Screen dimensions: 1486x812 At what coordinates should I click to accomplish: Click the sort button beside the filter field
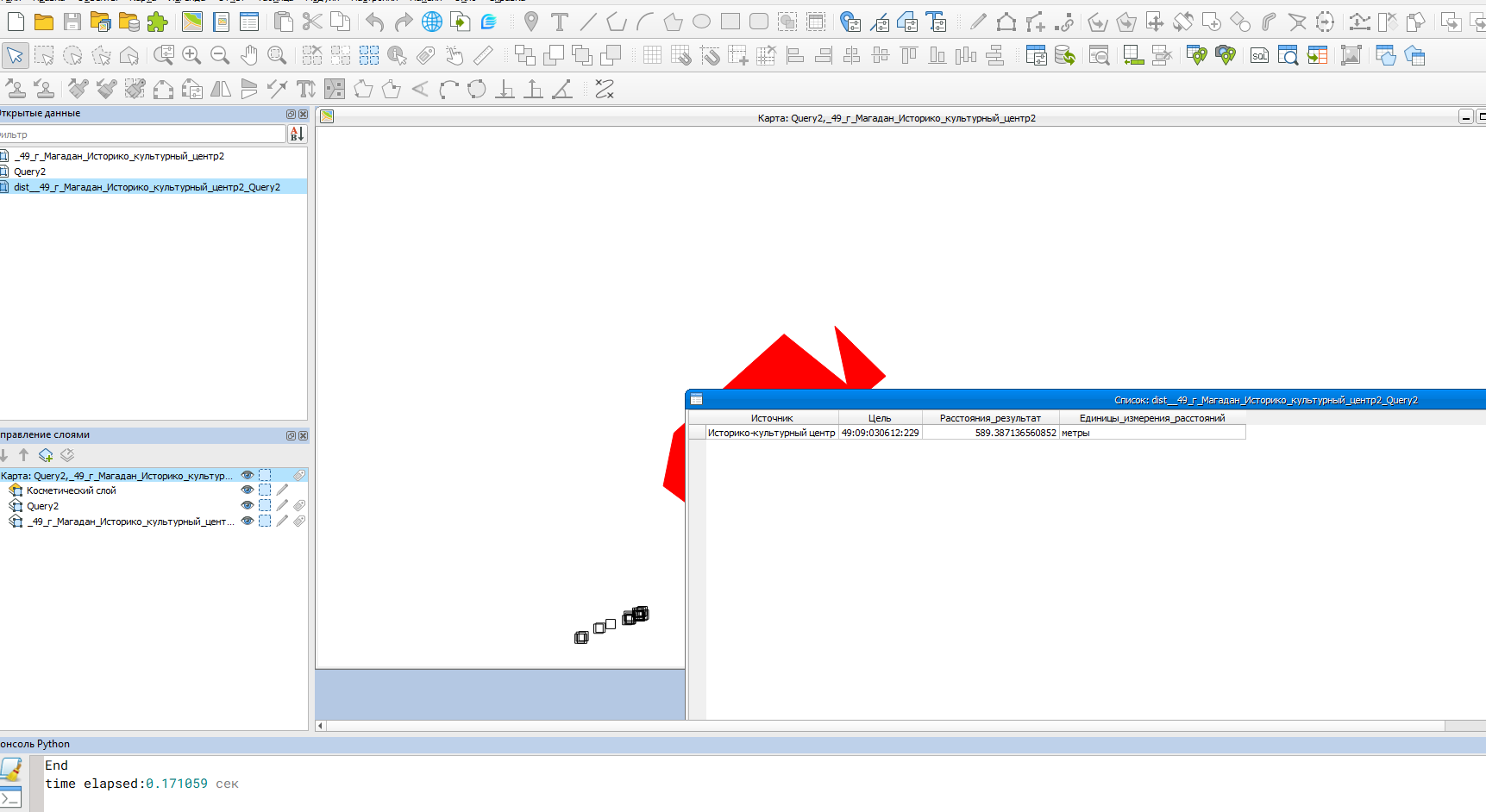coord(297,134)
